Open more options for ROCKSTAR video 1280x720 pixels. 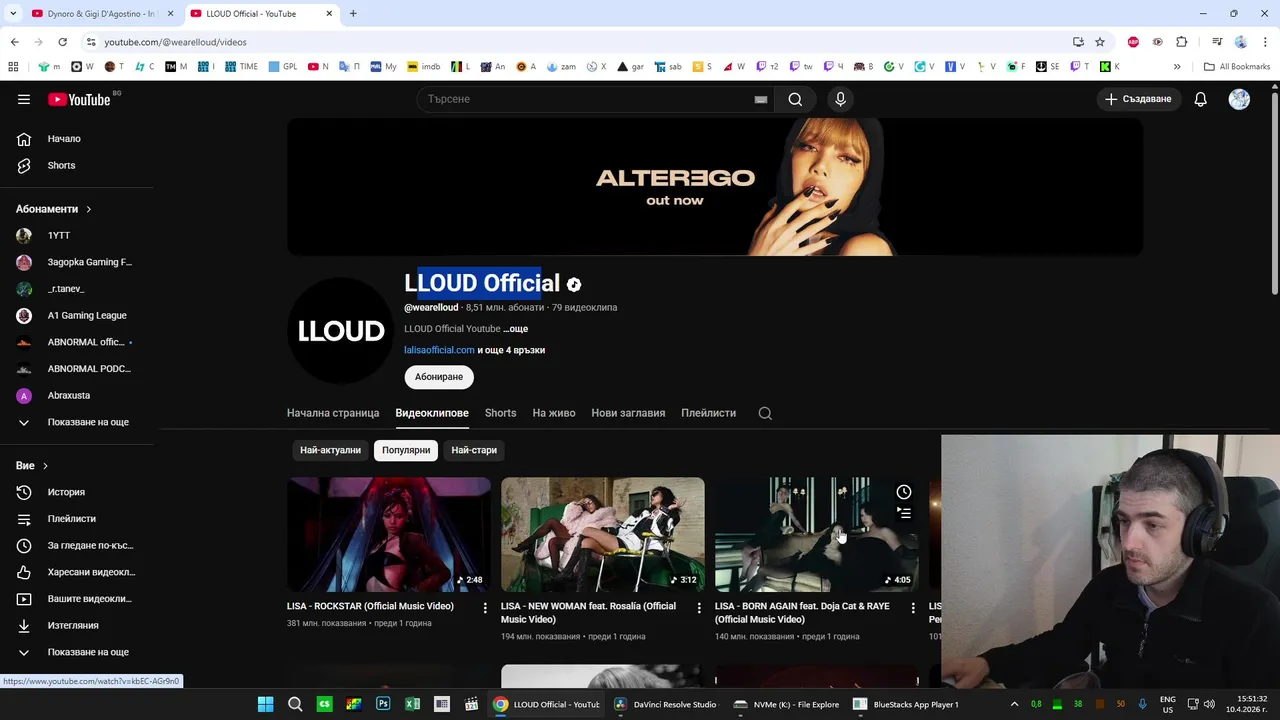point(485,608)
